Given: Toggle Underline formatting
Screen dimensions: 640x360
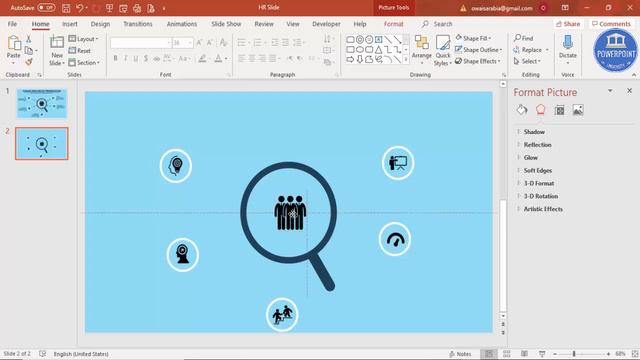Looking at the screenshot, I should (x=136, y=59).
